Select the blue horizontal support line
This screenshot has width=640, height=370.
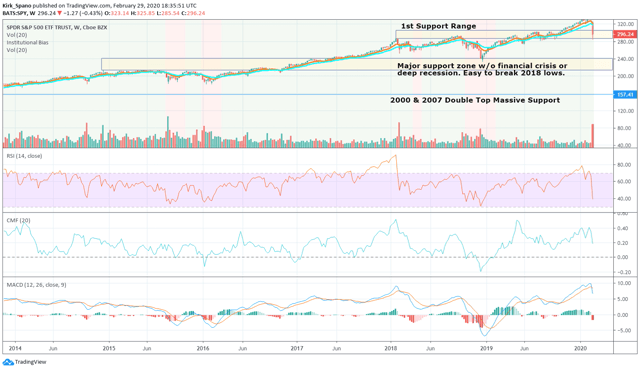coord(308,95)
